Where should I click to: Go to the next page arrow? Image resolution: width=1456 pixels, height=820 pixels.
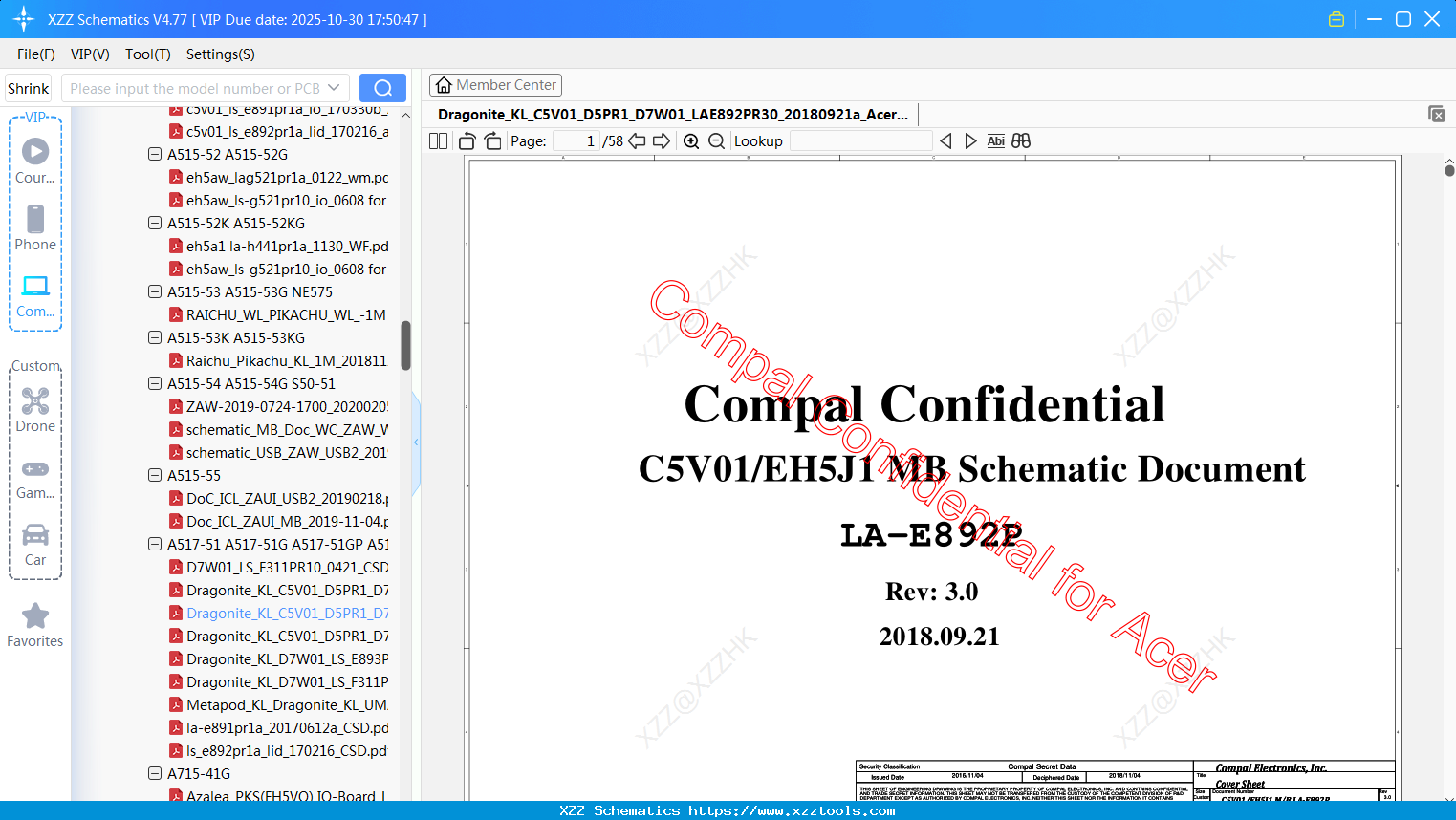click(662, 141)
